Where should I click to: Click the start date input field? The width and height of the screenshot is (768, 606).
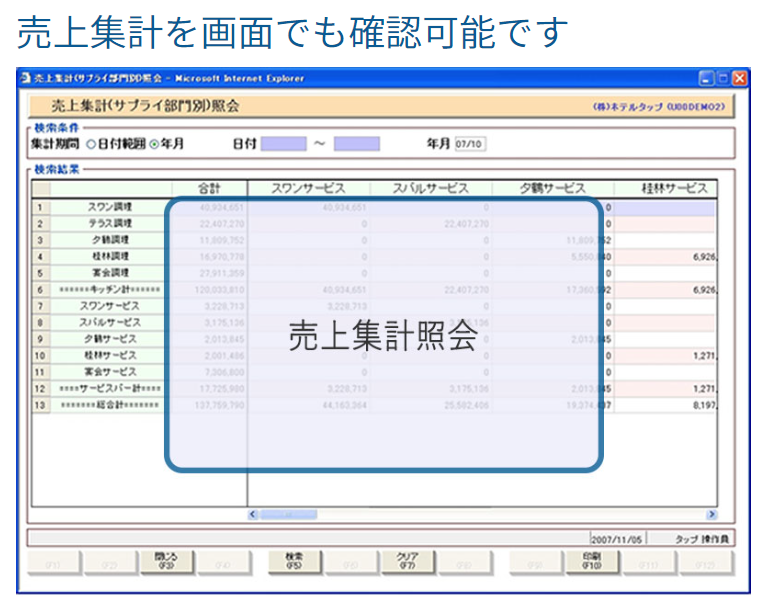[x=283, y=144]
